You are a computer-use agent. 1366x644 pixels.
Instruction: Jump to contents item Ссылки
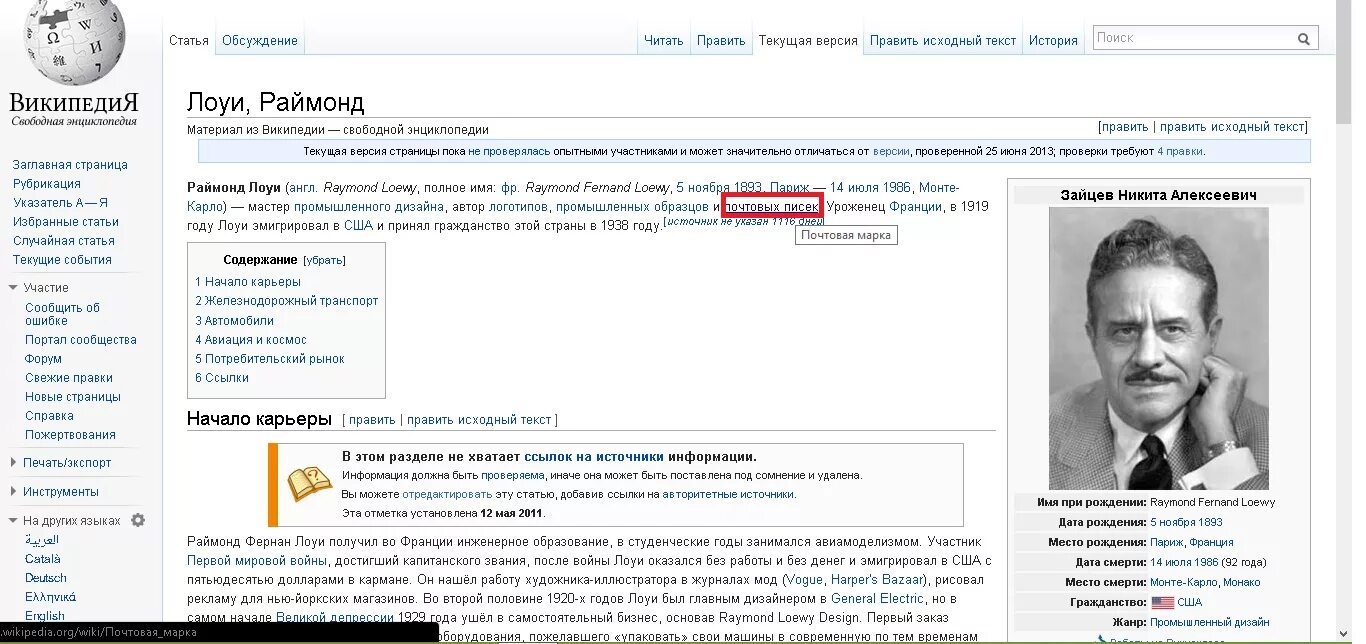coord(222,378)
